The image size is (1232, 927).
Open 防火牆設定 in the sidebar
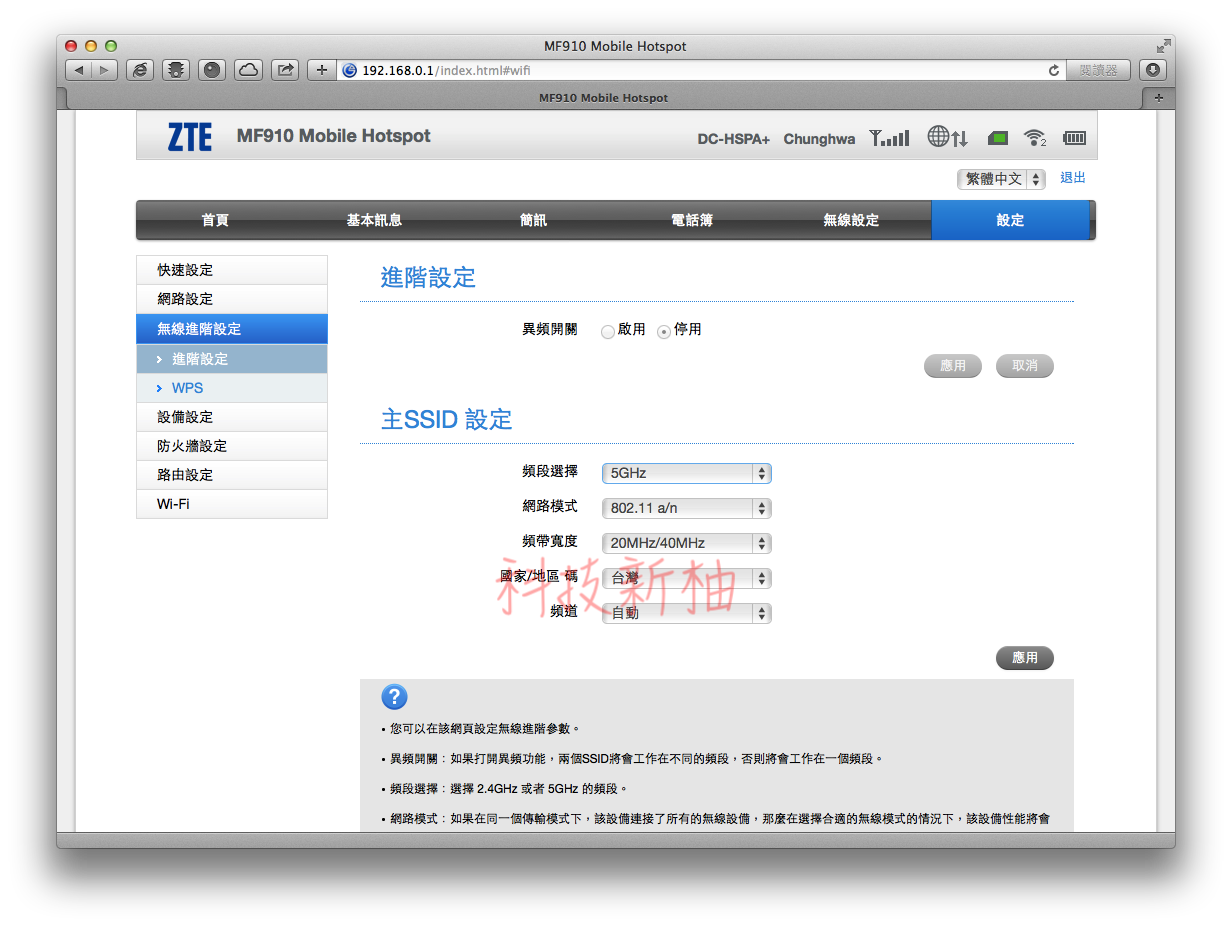232,446
